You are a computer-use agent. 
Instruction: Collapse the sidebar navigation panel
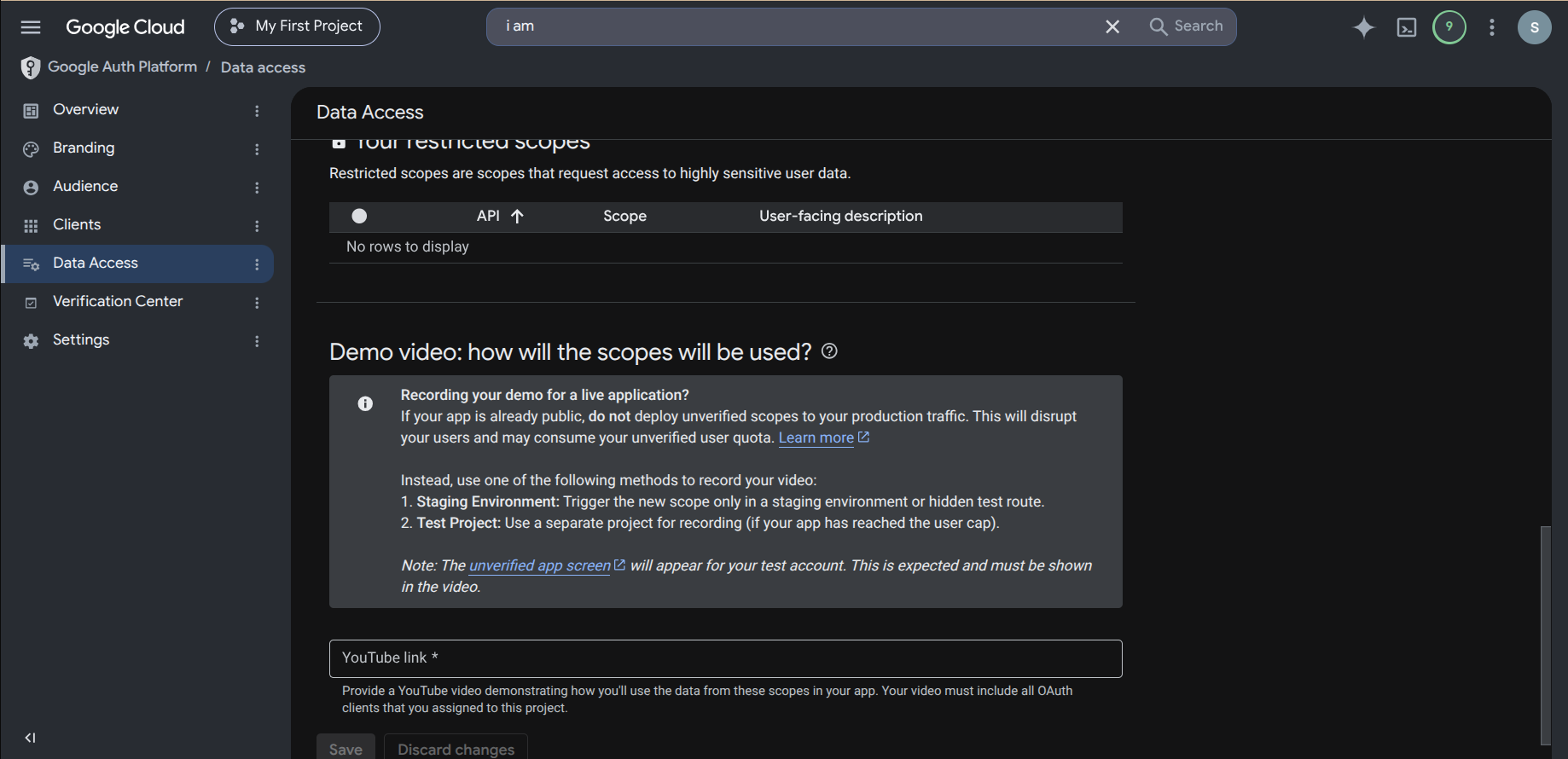pyautogui.click(x=30, y=738)
